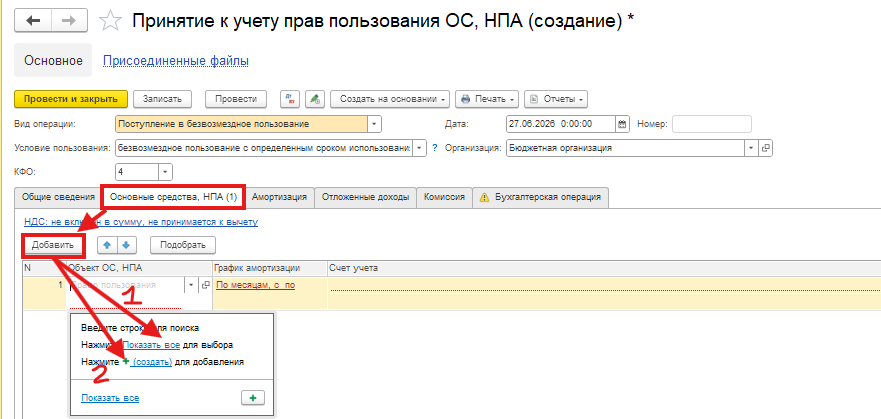The image size is (881, 419).
Task: Open object card icon in Объект ОС cell
Action: (x=206, y=285)
